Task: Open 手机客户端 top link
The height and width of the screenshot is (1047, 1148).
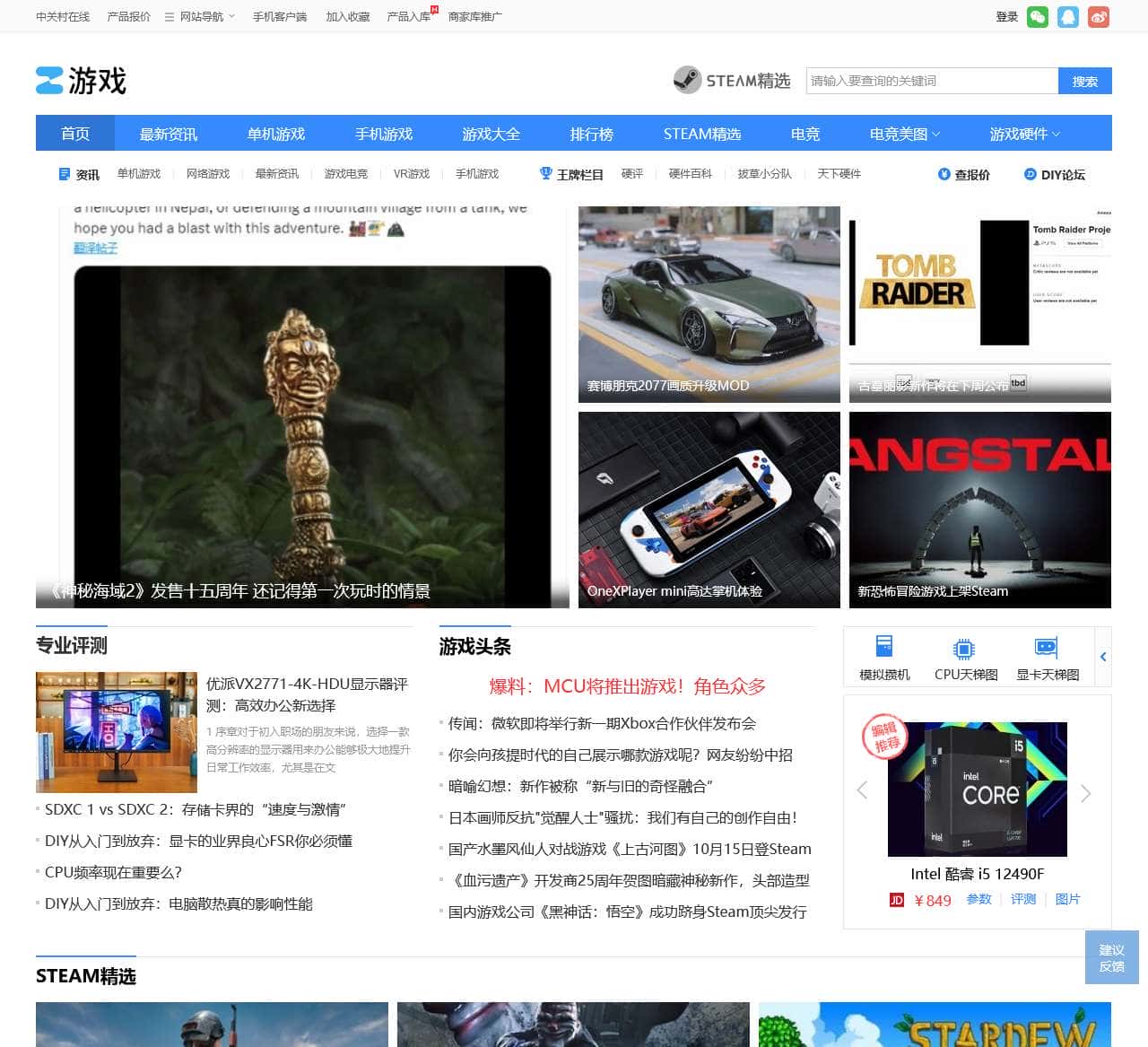Action: tap(280, 17)
